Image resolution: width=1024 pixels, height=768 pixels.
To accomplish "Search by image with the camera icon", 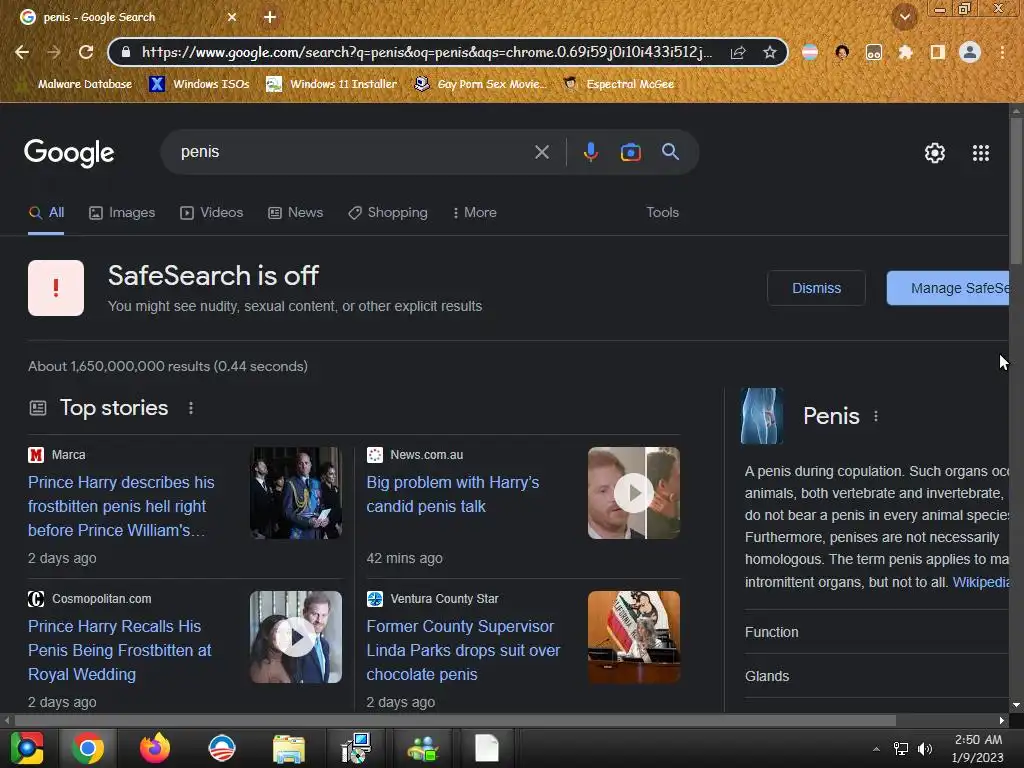I will click(630, 152).
